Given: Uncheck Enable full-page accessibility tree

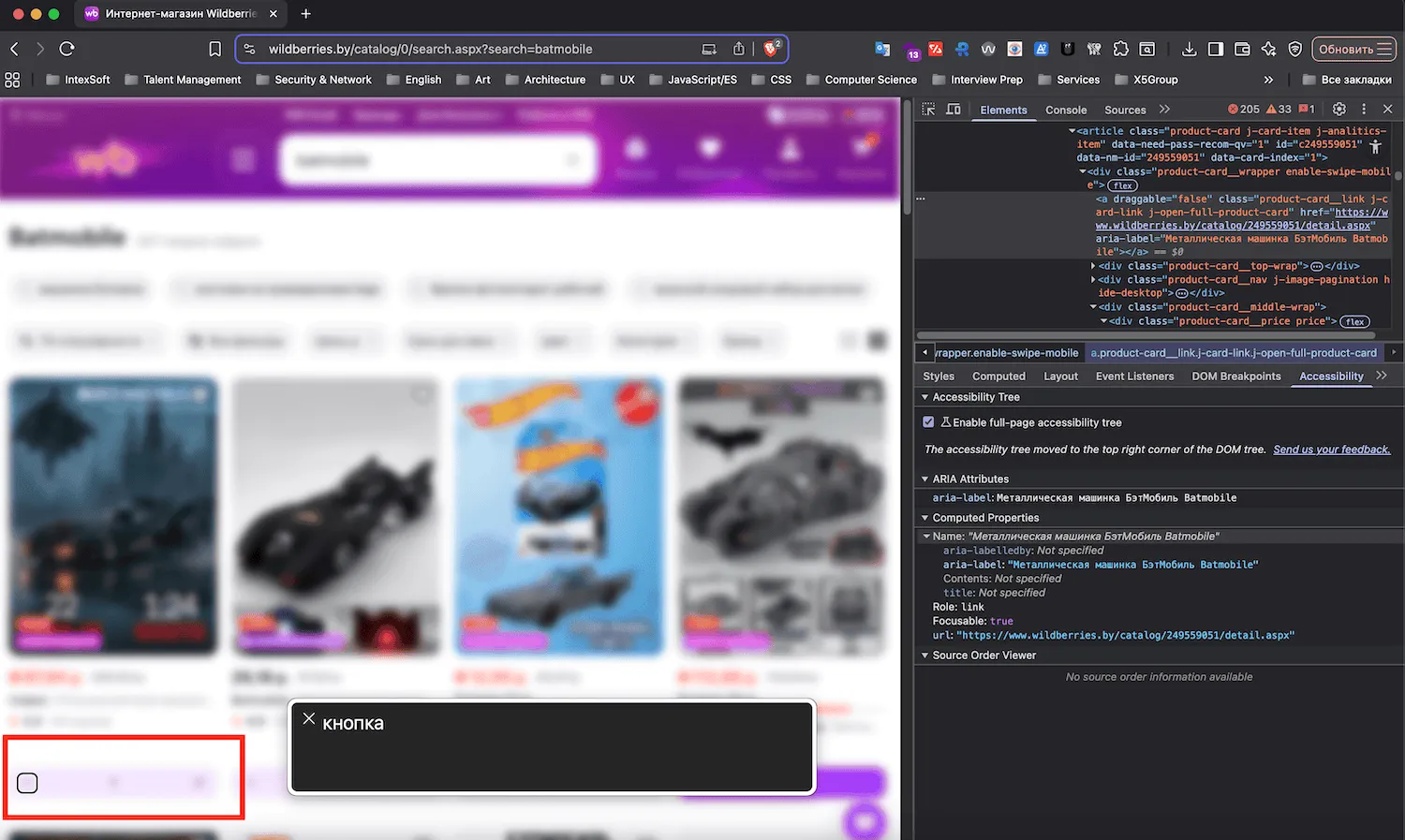Looking at the screenshot, I should pyautogui.click(x=928, y=422).
